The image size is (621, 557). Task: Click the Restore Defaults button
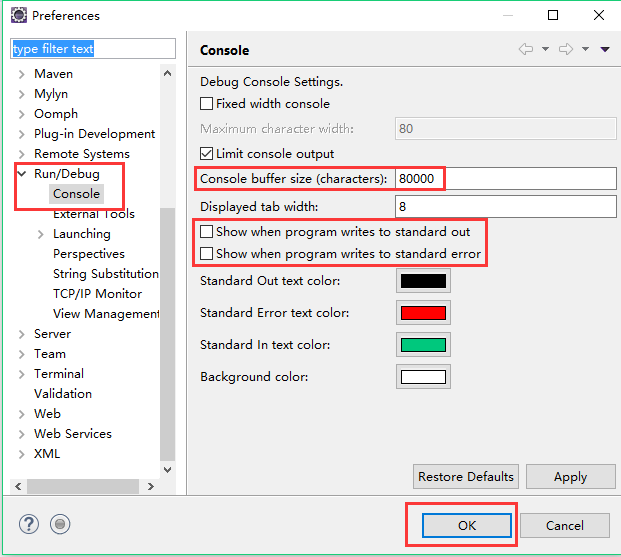tap(466, 476)
